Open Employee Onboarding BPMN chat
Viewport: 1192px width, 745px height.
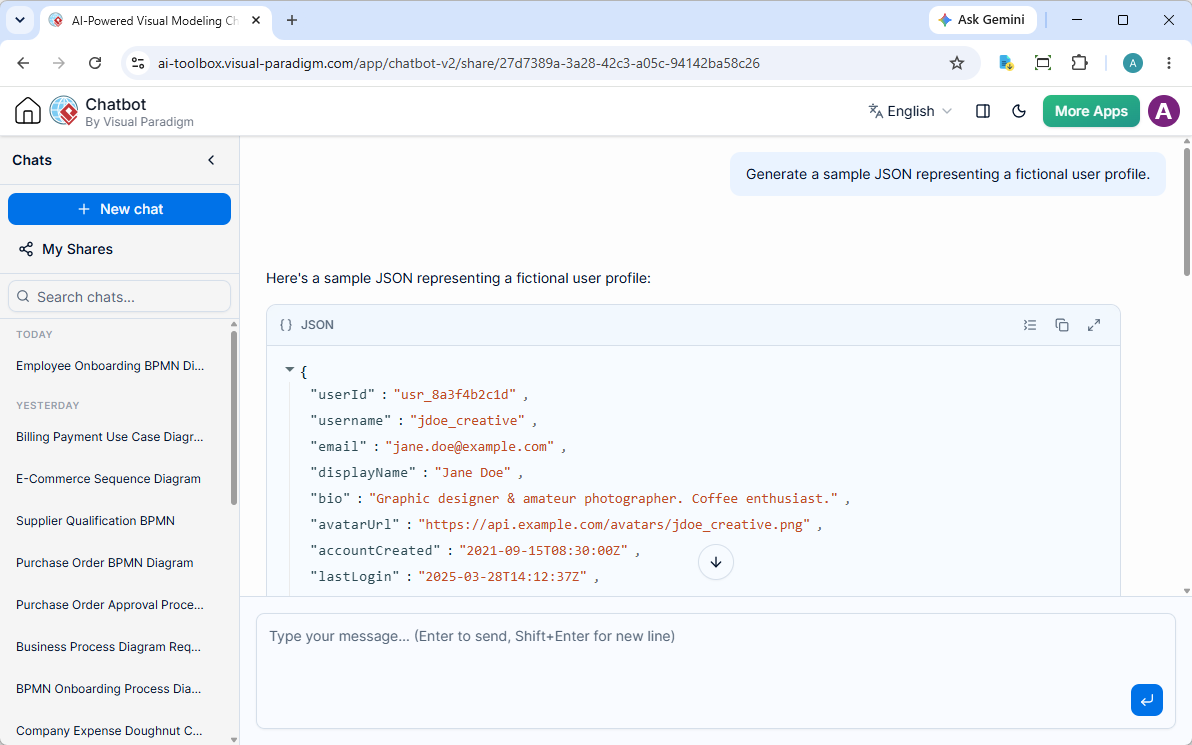110,366
